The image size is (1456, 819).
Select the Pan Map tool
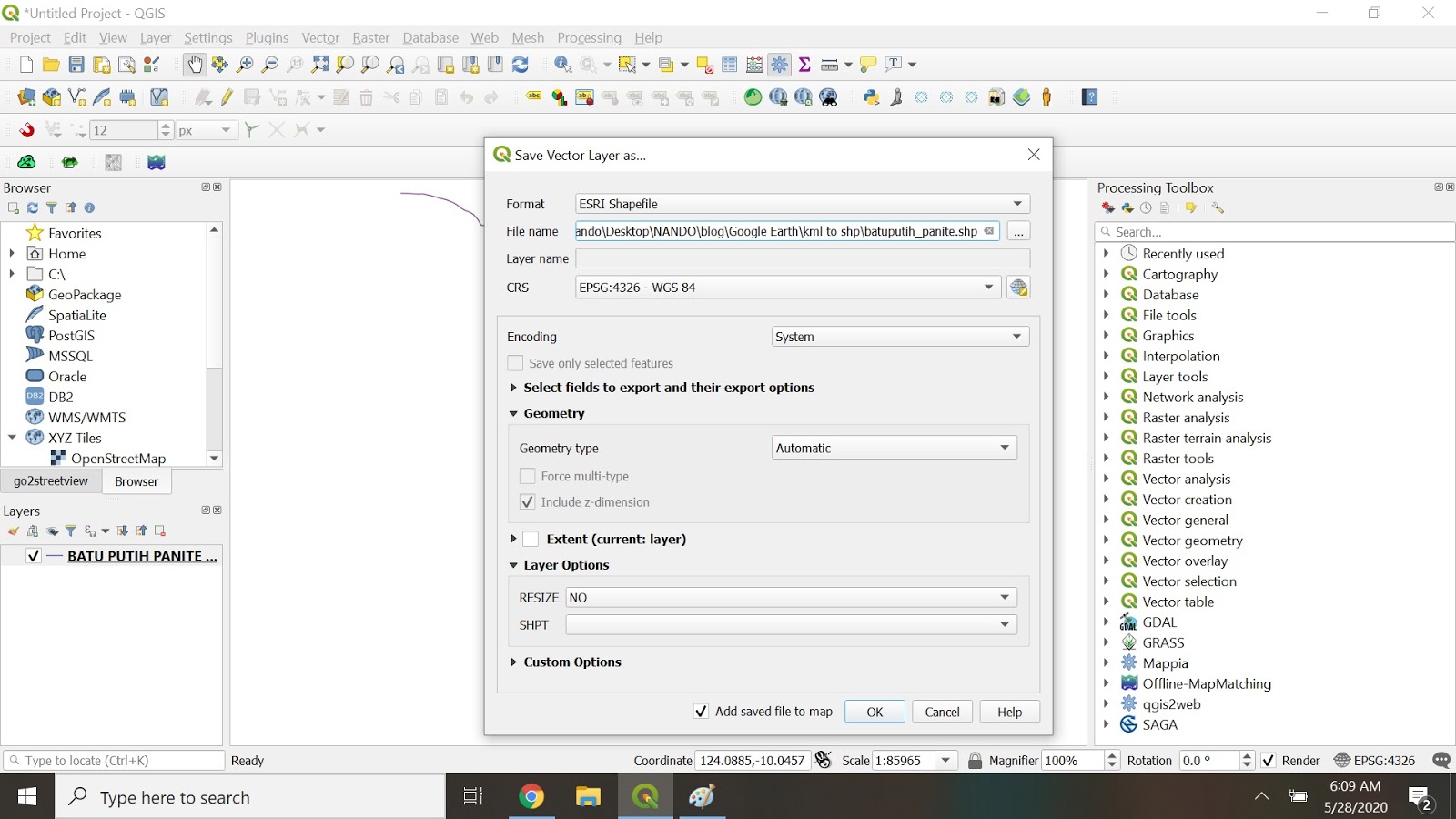click(x=195, y=65)
